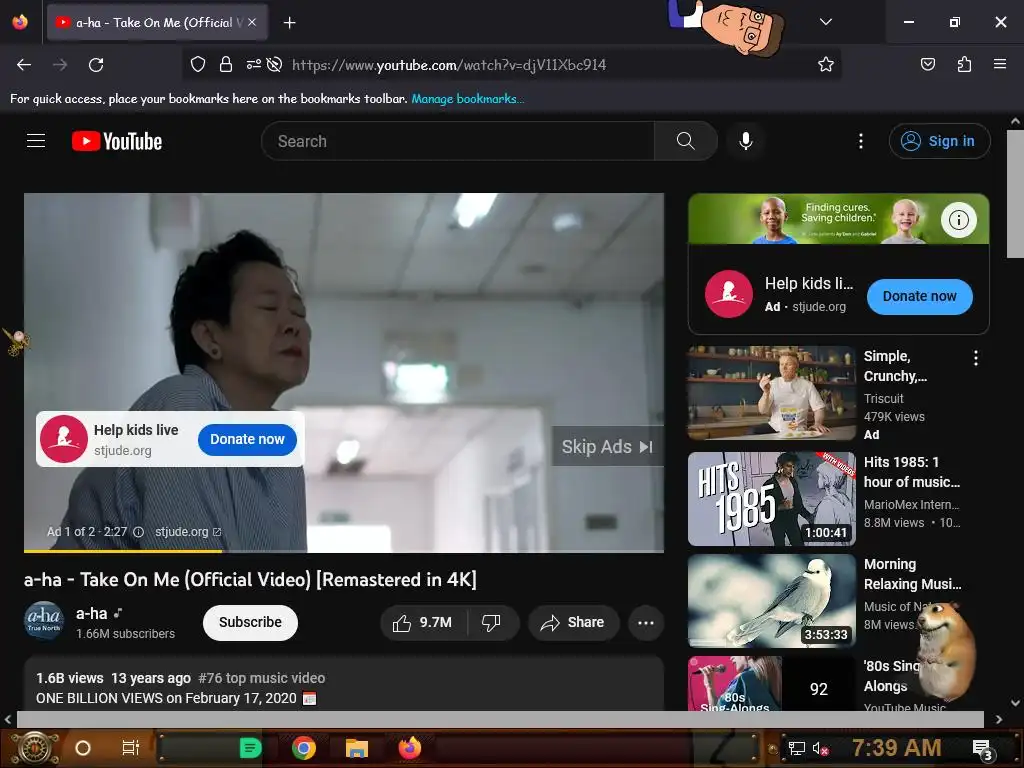This screenshot has width=1024, height=768.
Task: Click the Sign in button
Action: tap(939, 141)
